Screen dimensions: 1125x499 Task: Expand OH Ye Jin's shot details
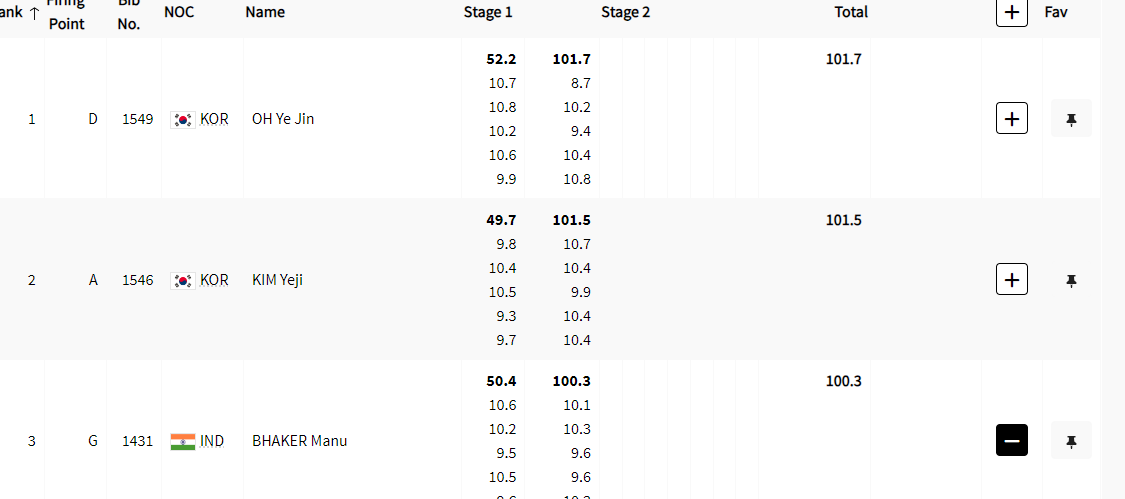click(1012, 118)
